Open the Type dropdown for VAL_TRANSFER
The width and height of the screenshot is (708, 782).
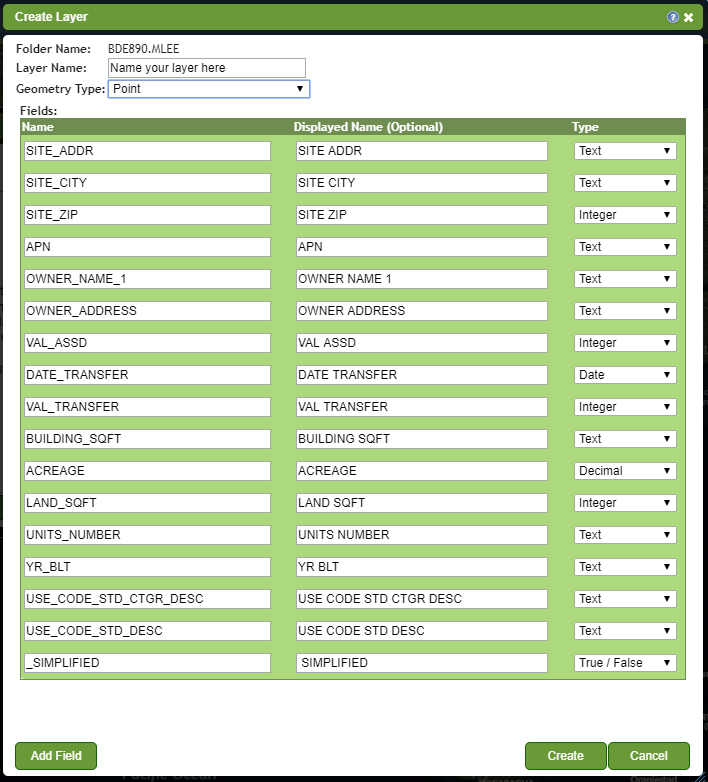point(625,406)
